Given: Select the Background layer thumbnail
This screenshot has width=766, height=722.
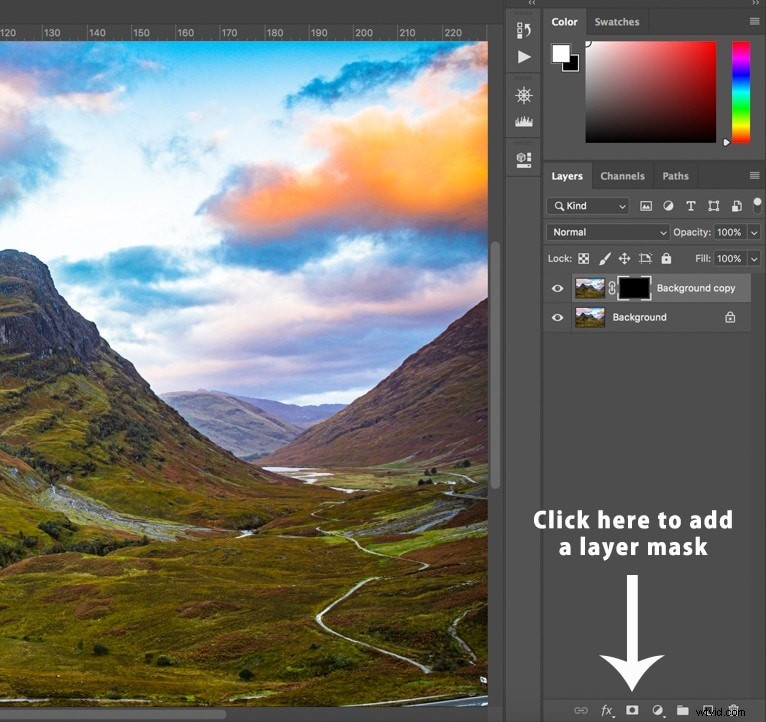Looking at the screenshot, I should pyautogui.click(x=590, y=318).
